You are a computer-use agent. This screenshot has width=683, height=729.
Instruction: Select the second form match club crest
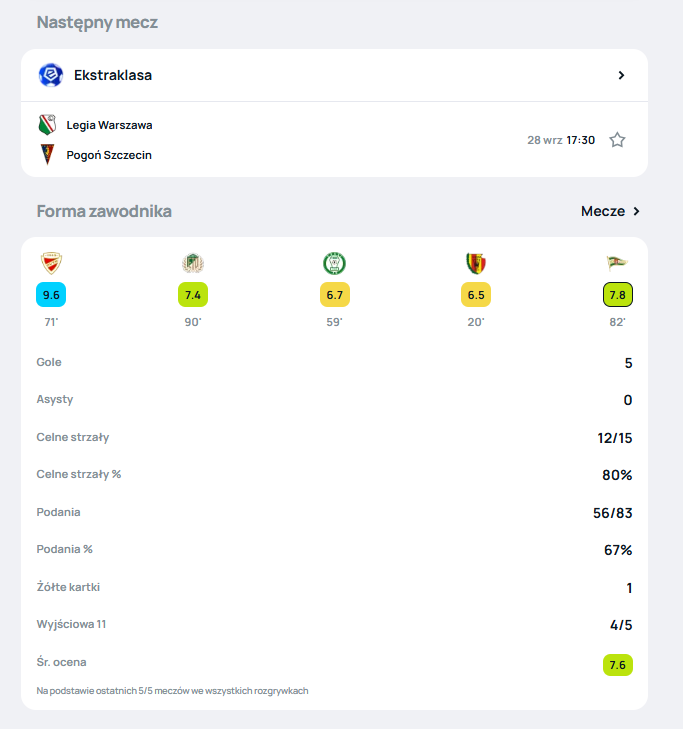[193, 263]
